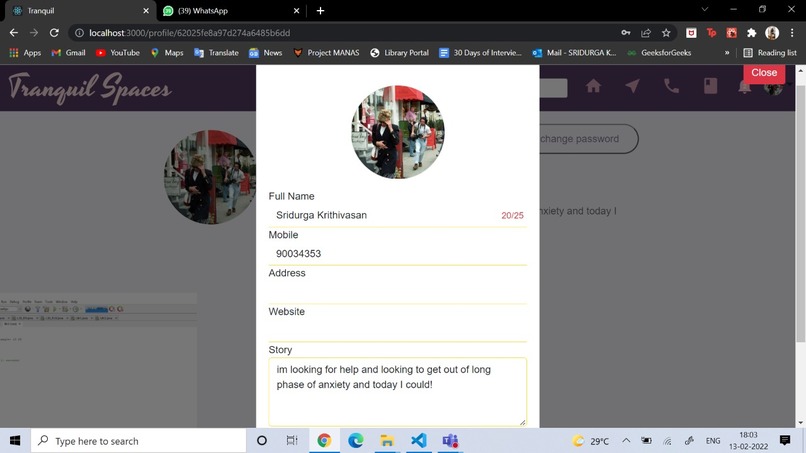This screenshot has height=453, width=806.
Task: Open the paper-plane explore icon in navbar
Action: click(x=632, y=86)
